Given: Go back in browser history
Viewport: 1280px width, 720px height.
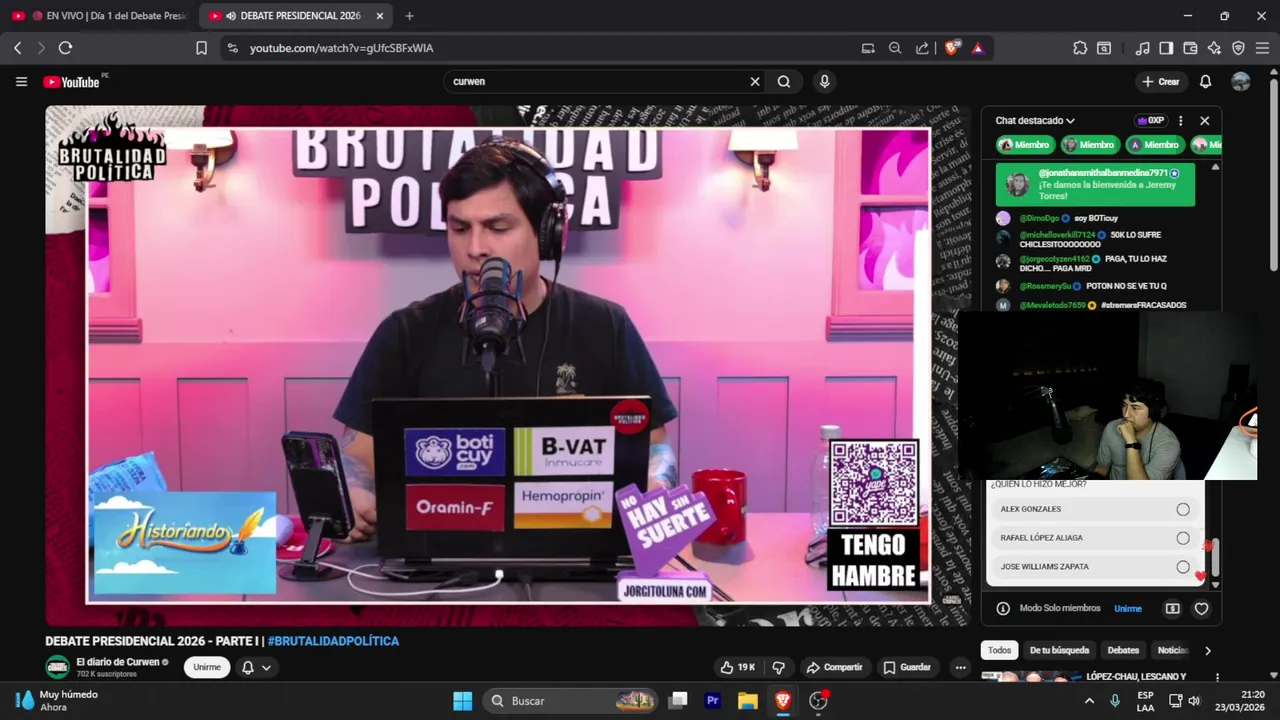Looking at the screenshot, I should click(x=17, y=48).
